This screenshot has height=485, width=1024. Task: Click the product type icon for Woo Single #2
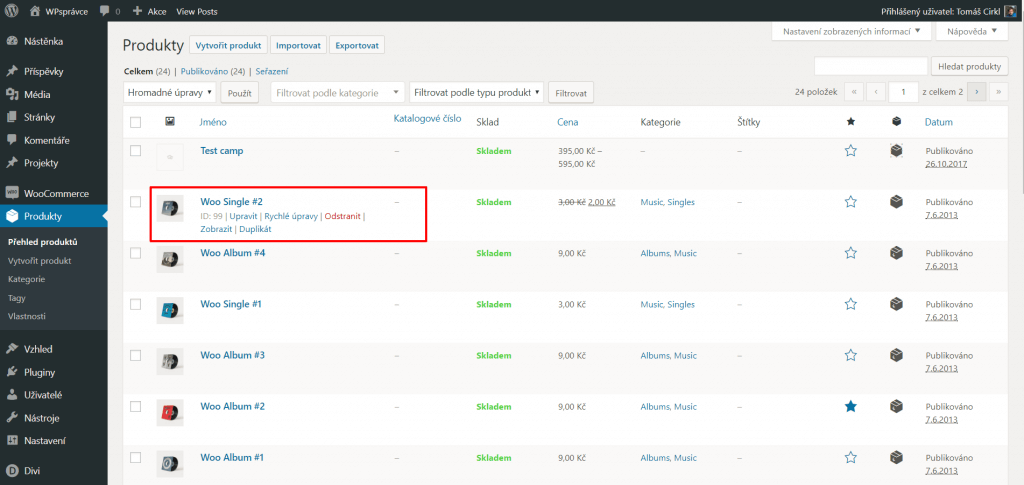tap(896, 202)
